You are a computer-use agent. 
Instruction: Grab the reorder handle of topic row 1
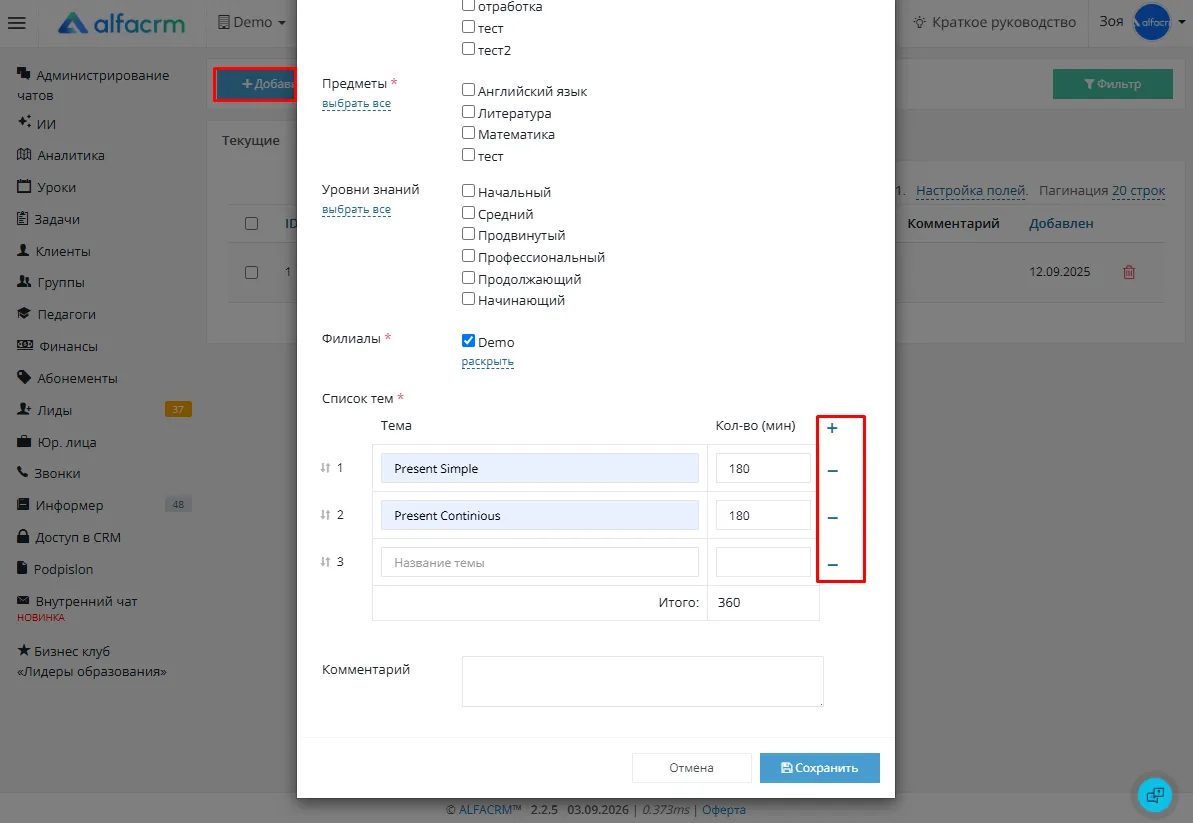(x=325, y=468)
